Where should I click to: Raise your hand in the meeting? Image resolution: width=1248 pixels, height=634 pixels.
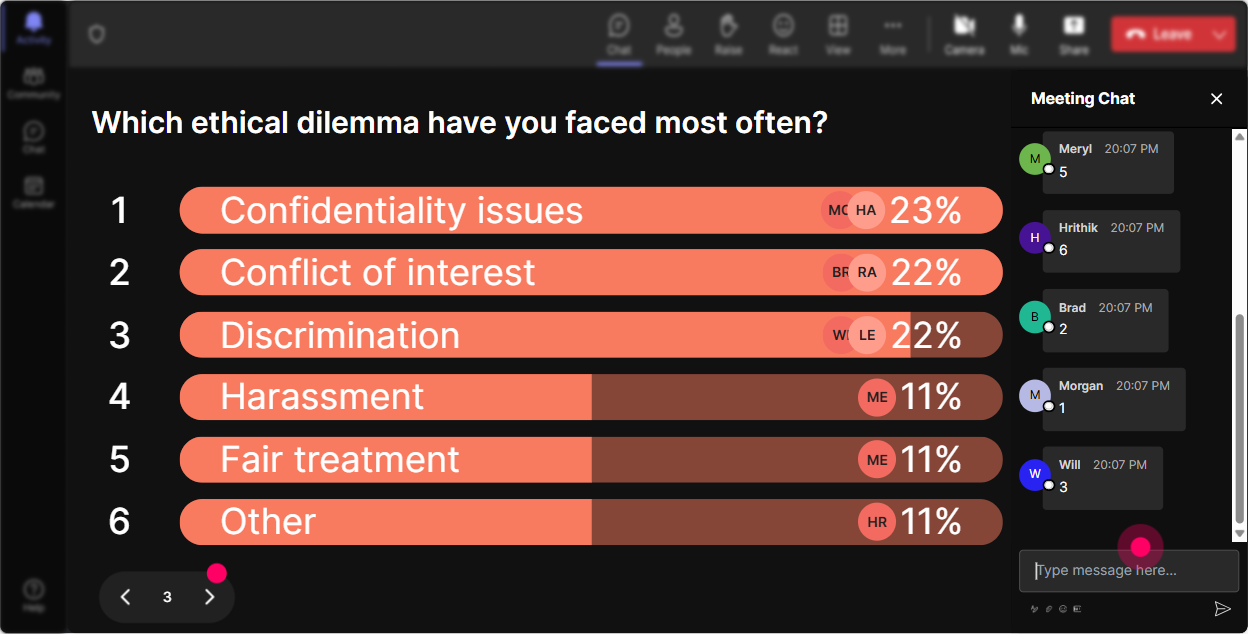[x=728, y=34]
